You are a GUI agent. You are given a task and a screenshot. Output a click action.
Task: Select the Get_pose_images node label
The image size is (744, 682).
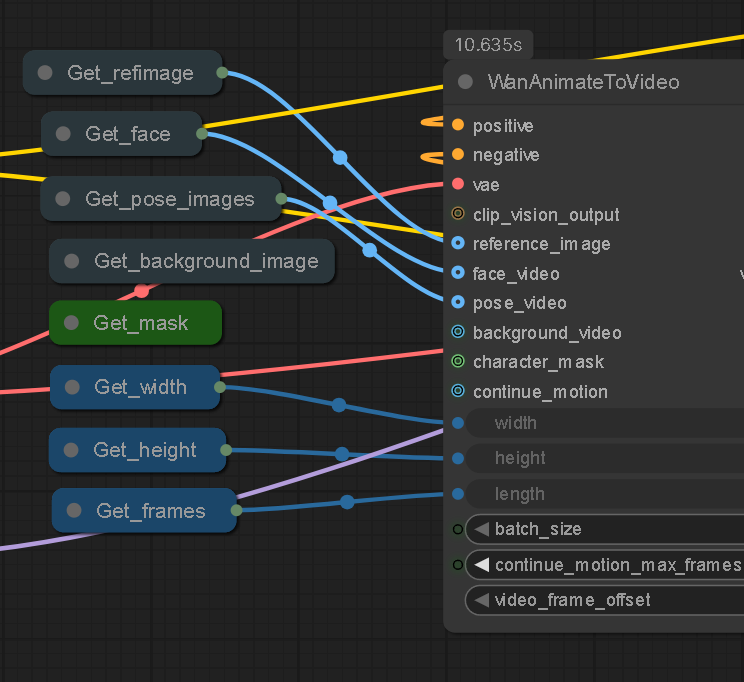pos(170,199)
